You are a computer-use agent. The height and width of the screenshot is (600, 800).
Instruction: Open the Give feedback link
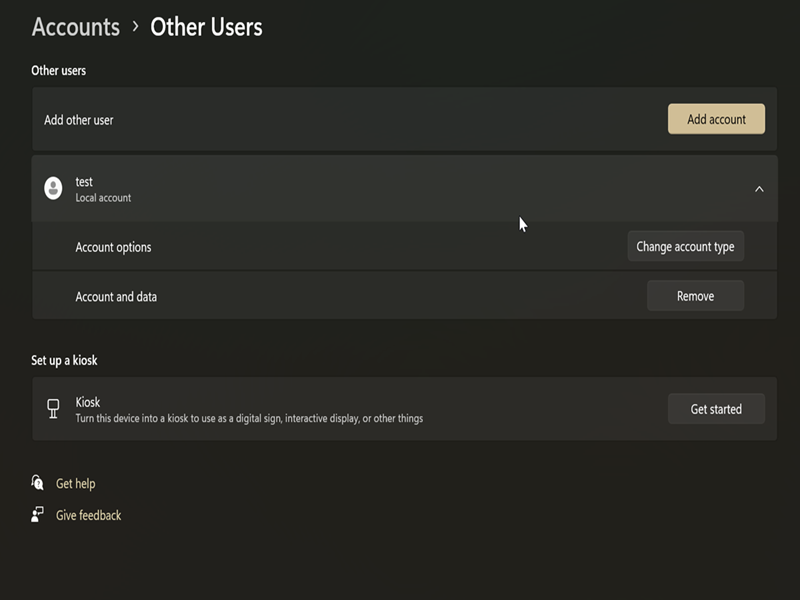[x=88, y=516]
